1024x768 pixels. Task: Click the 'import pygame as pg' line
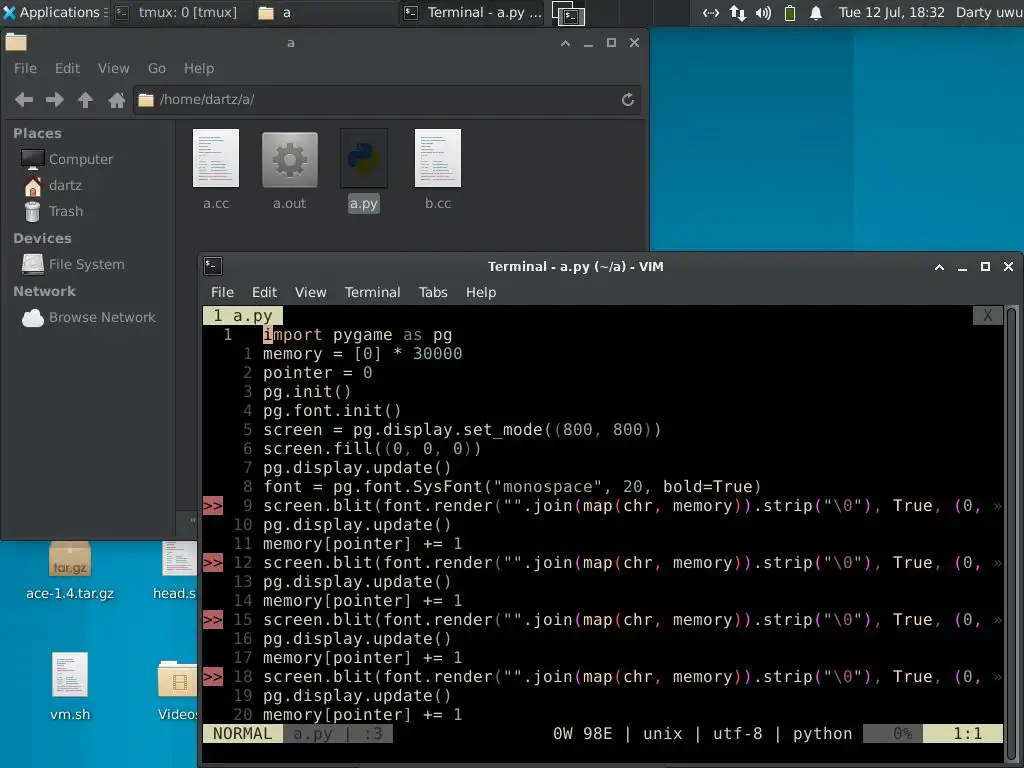(358, 334)
